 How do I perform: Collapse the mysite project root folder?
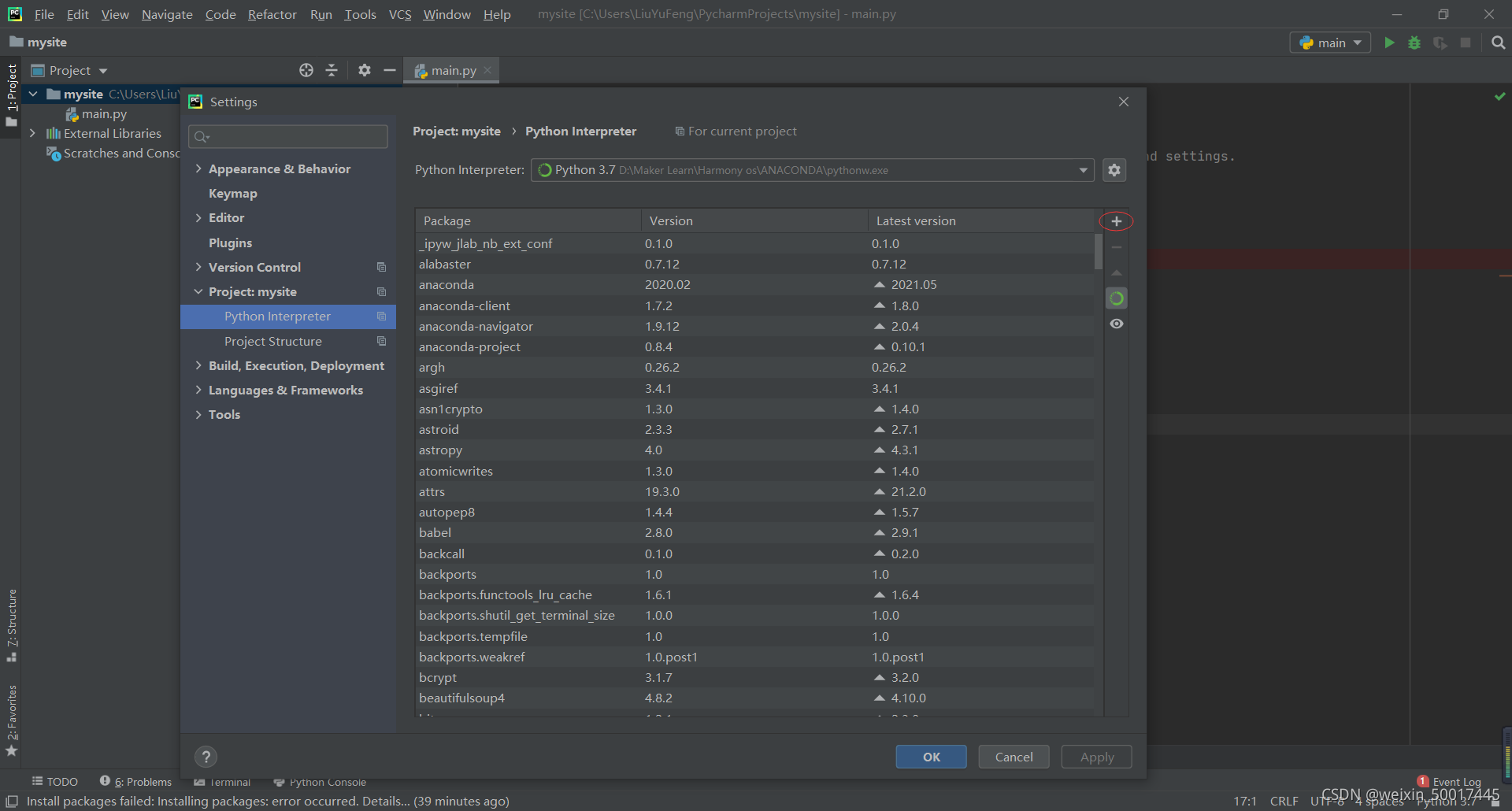[33, 94]
